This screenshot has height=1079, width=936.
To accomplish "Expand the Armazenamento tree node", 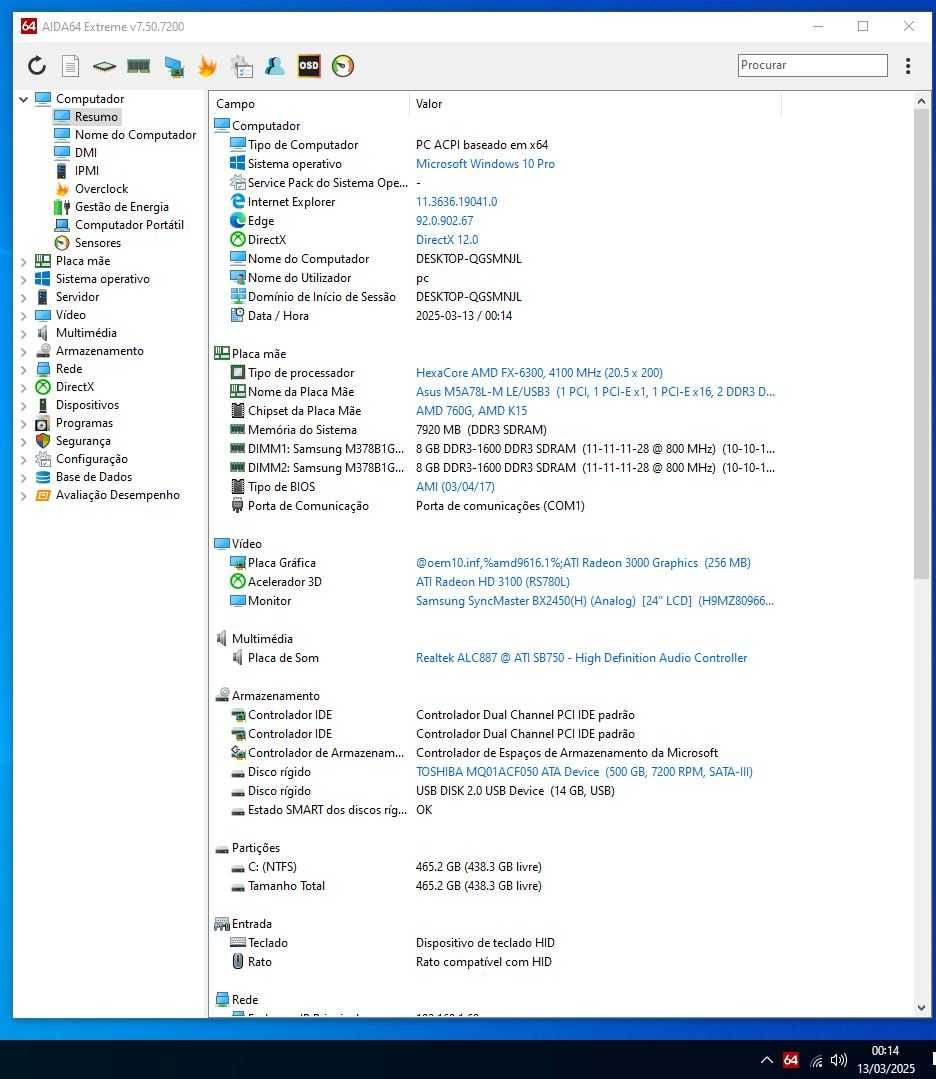I will 23,351.
